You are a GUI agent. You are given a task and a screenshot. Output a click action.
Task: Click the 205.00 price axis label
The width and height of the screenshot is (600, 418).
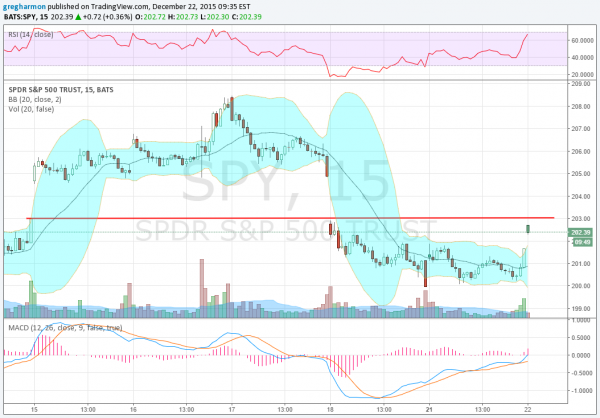(x=581, y=174)
